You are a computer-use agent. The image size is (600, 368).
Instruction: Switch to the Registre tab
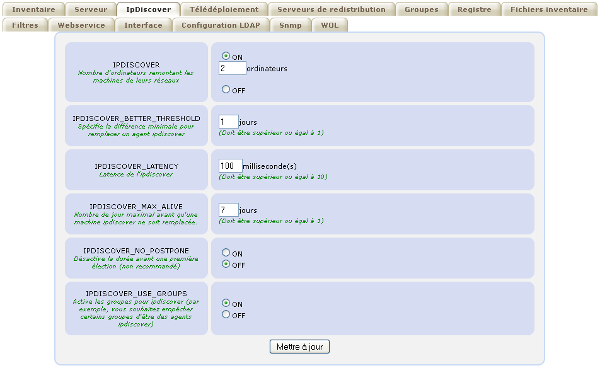pyautogui.click(x=474, y=10)
